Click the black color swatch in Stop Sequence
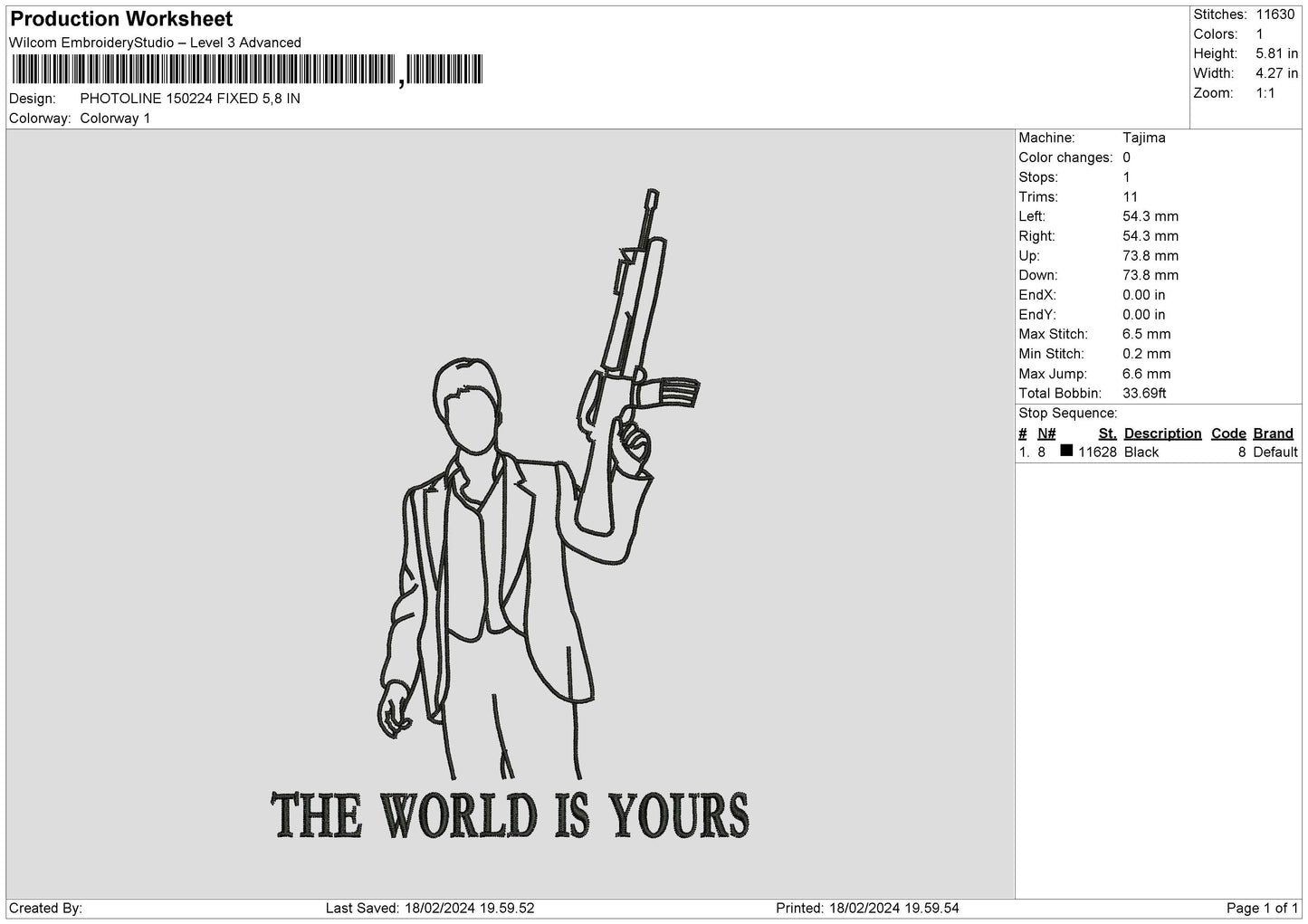Screen dimensions: 1308x924 point(1066,451)
